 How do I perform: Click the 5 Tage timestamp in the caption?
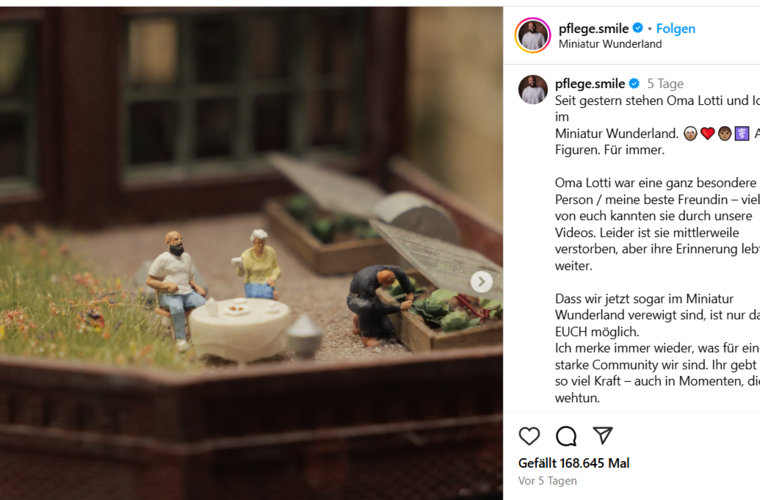[x=665, y=84]
